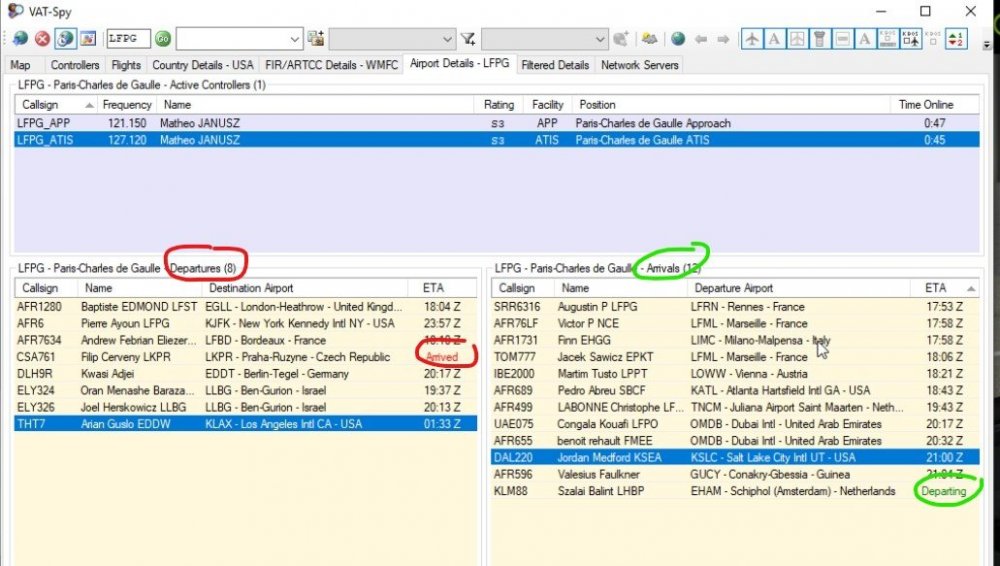Sort controllers by Frequency column header

click(x=127, y=104)
